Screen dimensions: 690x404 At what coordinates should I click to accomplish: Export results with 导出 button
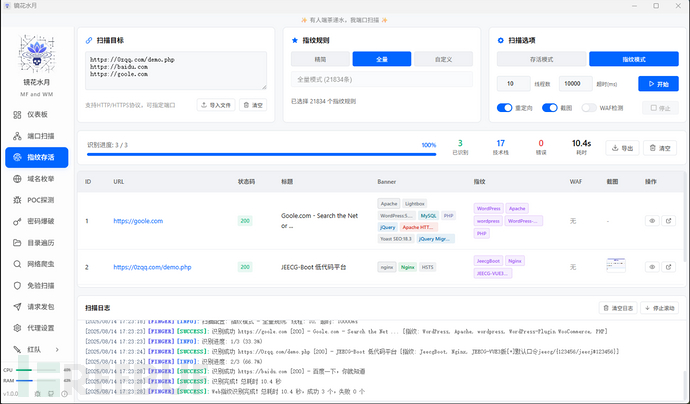click(x=622, y=148)
